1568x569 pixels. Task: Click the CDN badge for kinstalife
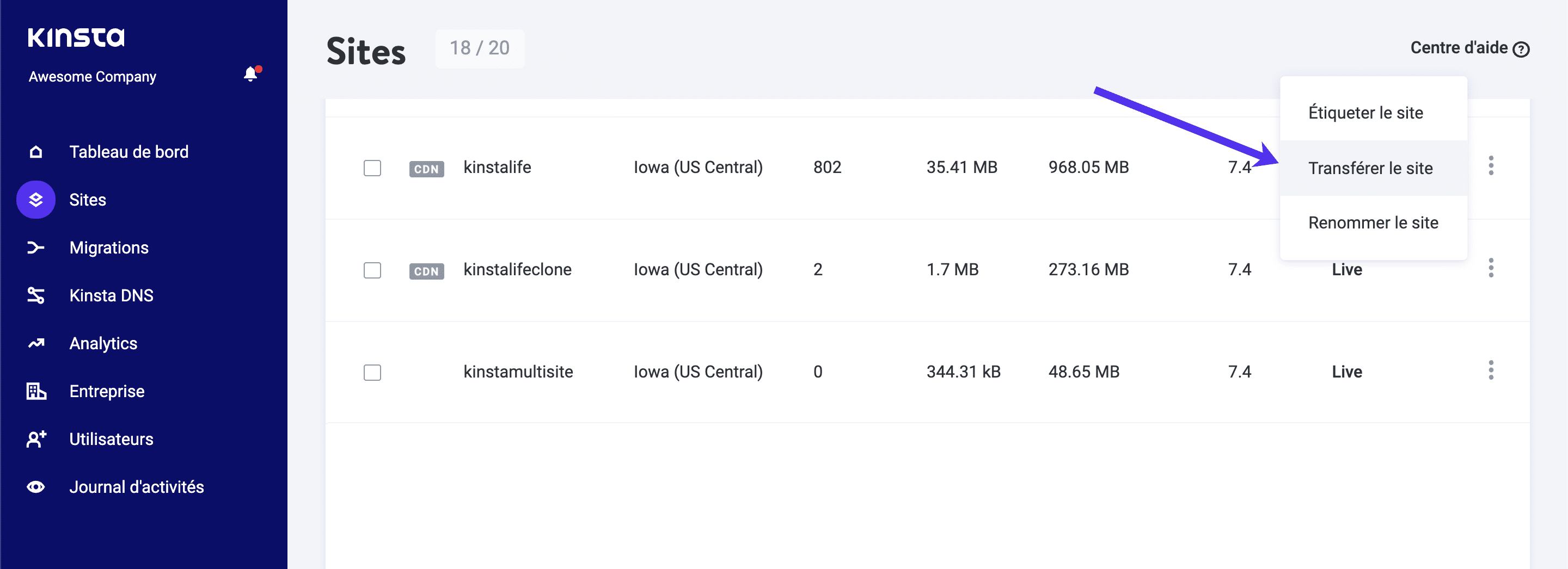427,169
